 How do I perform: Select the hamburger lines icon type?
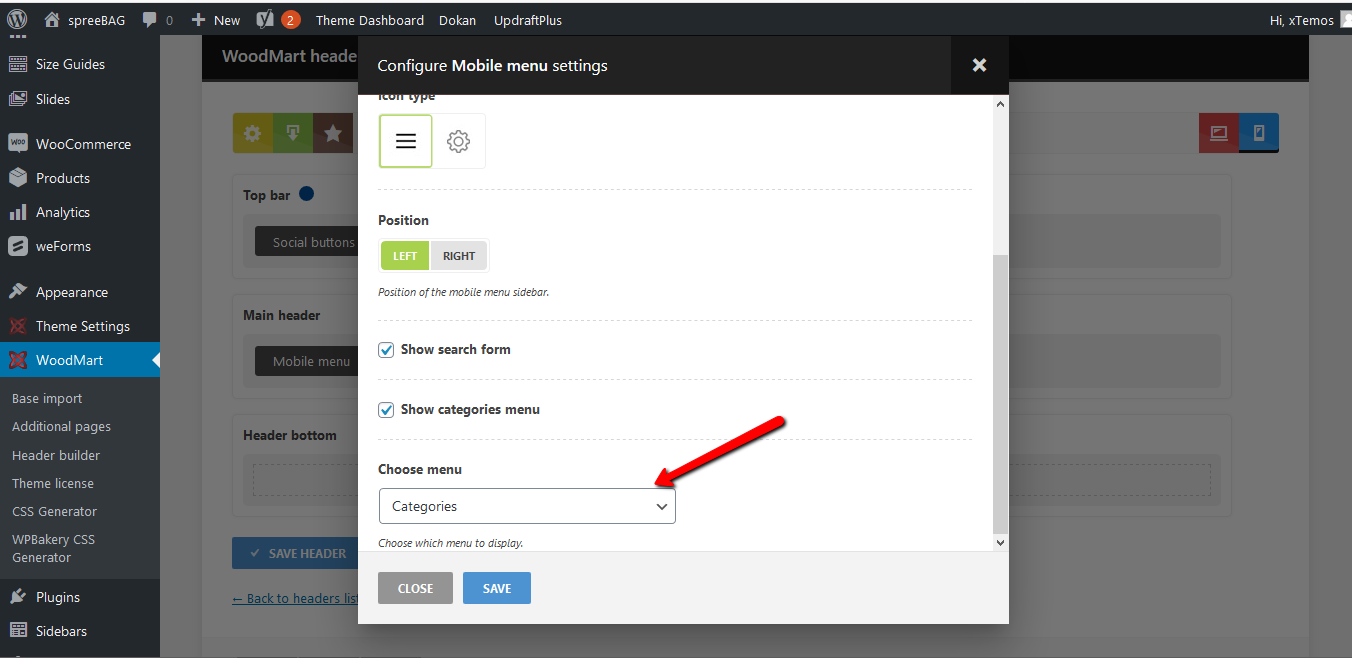(406, 141)
